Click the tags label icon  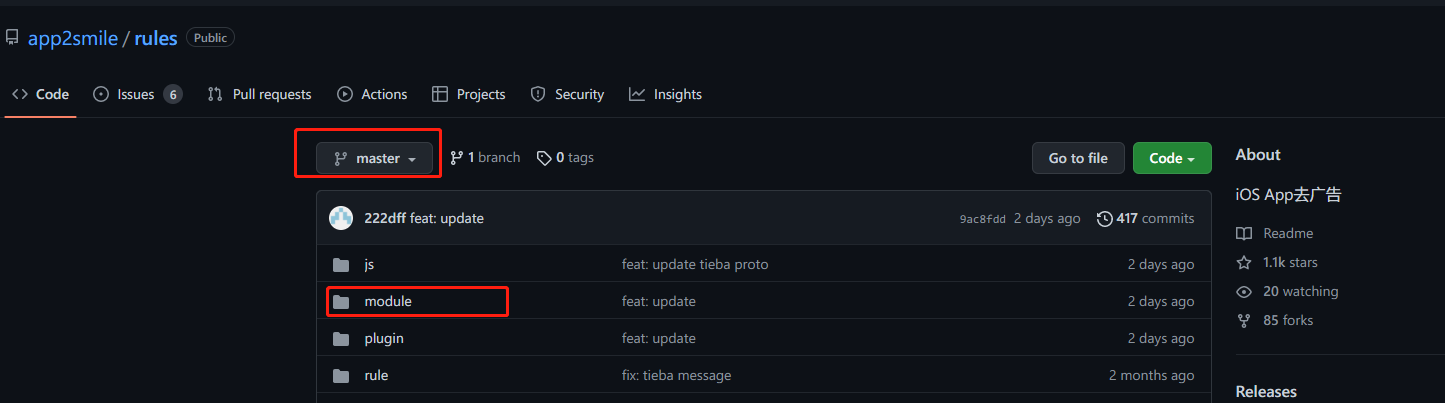[544, 158]
